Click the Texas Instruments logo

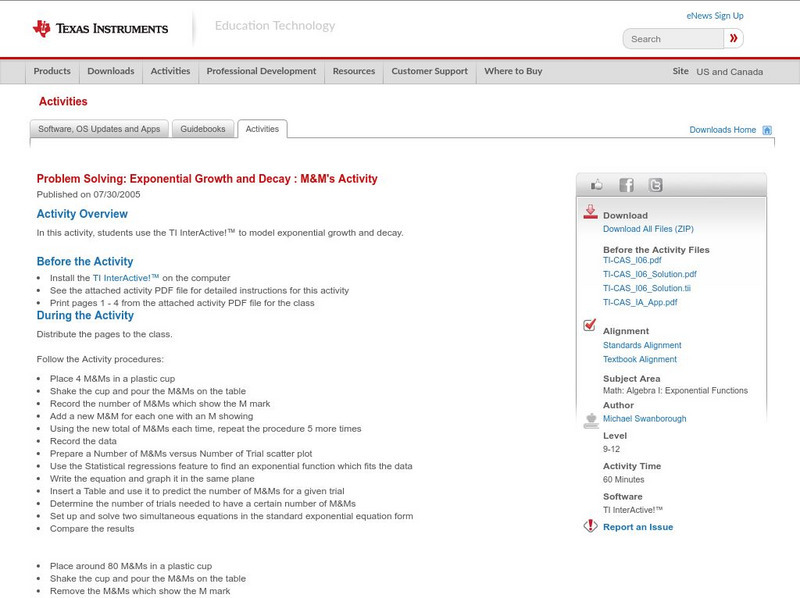(100, 28)
